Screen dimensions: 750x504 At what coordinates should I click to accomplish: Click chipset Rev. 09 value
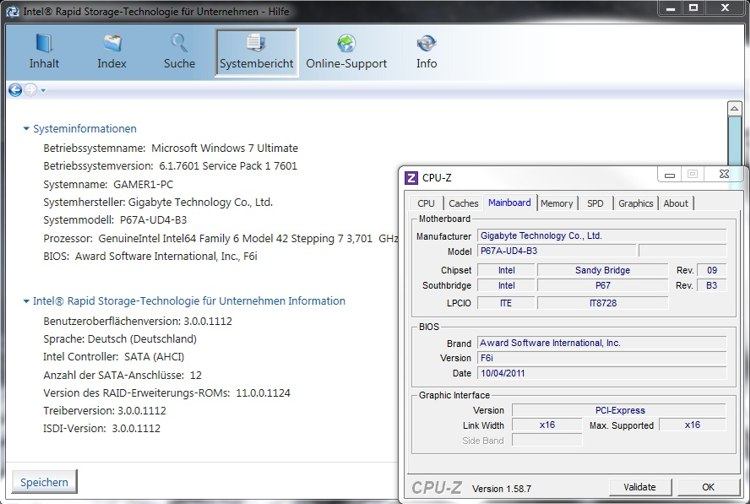712,270
